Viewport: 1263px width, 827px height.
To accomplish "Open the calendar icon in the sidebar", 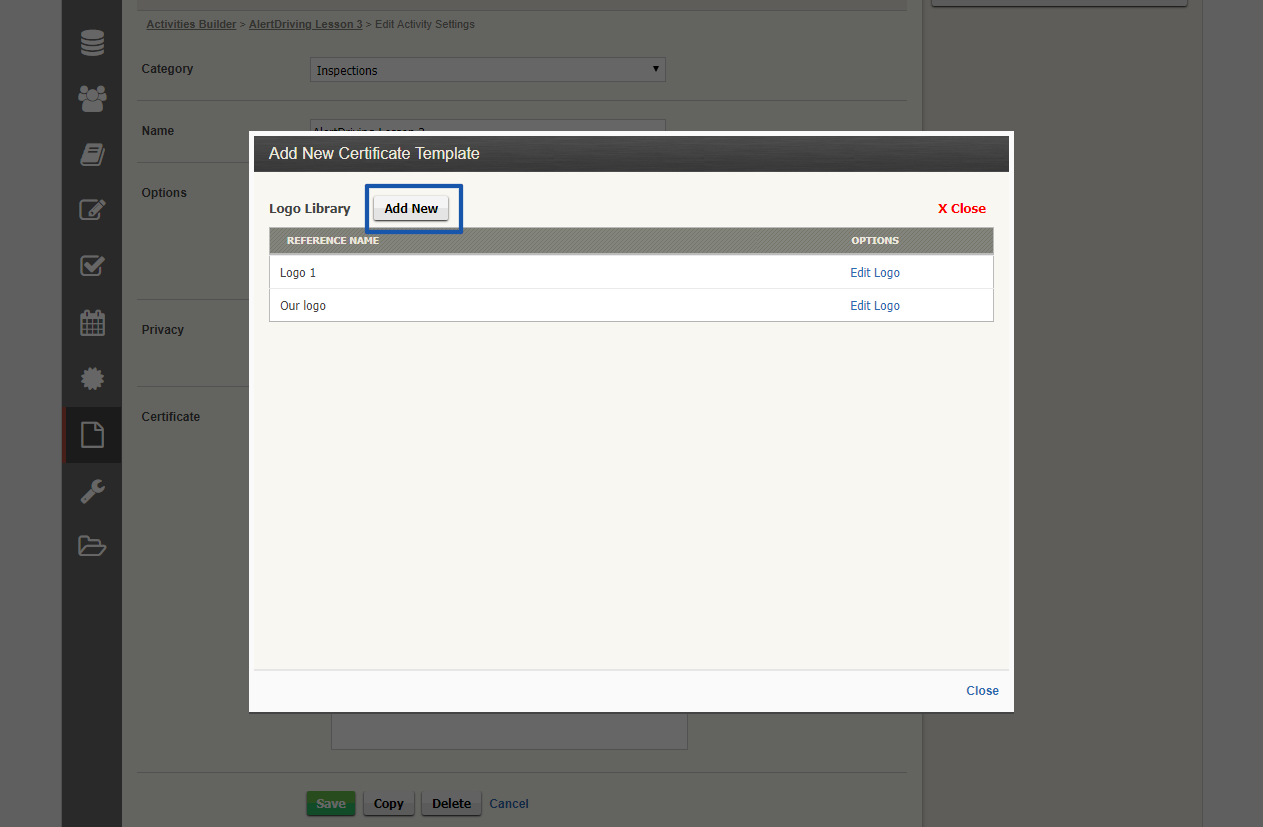I will [91, 322].
